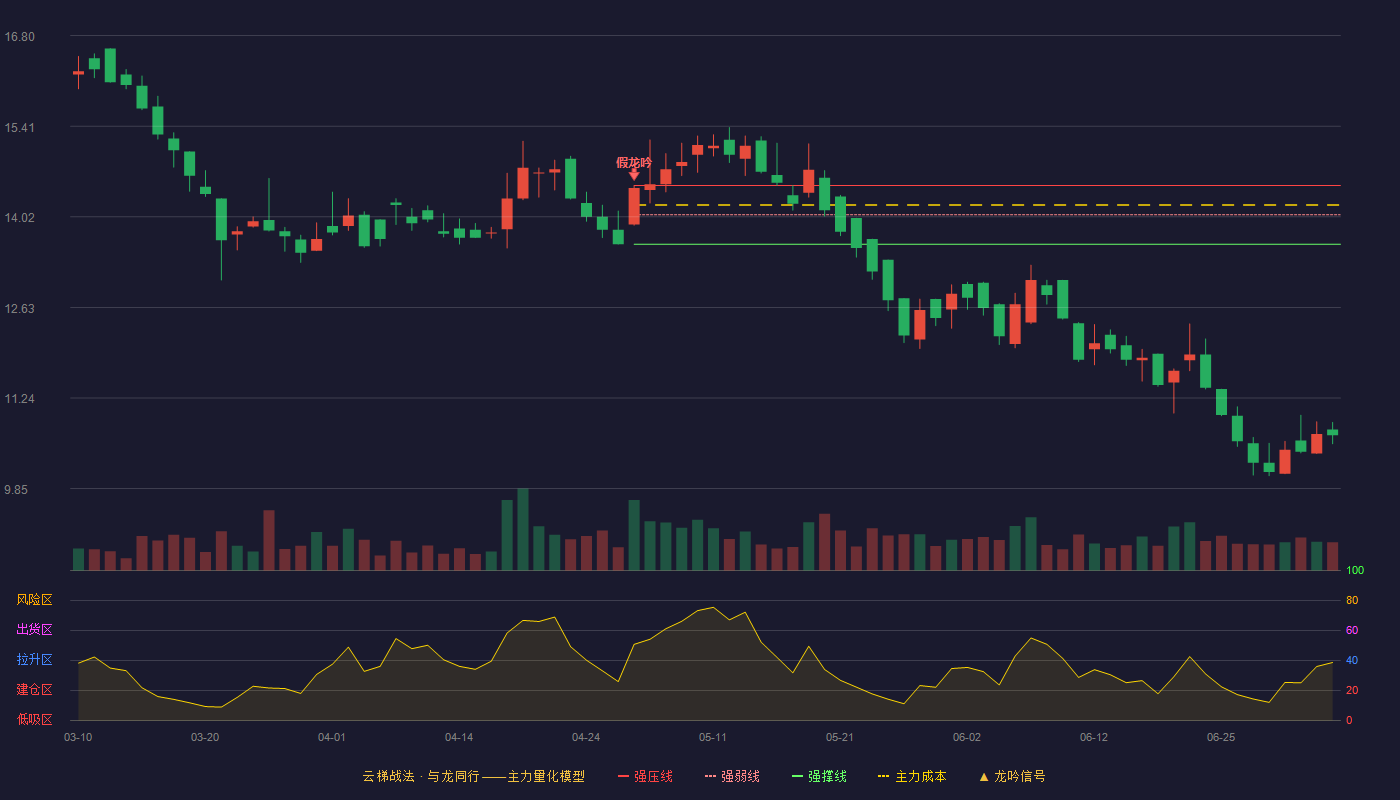Click the 05-11 date axis label
1400x800 pixels.
(x=713, y=737)
